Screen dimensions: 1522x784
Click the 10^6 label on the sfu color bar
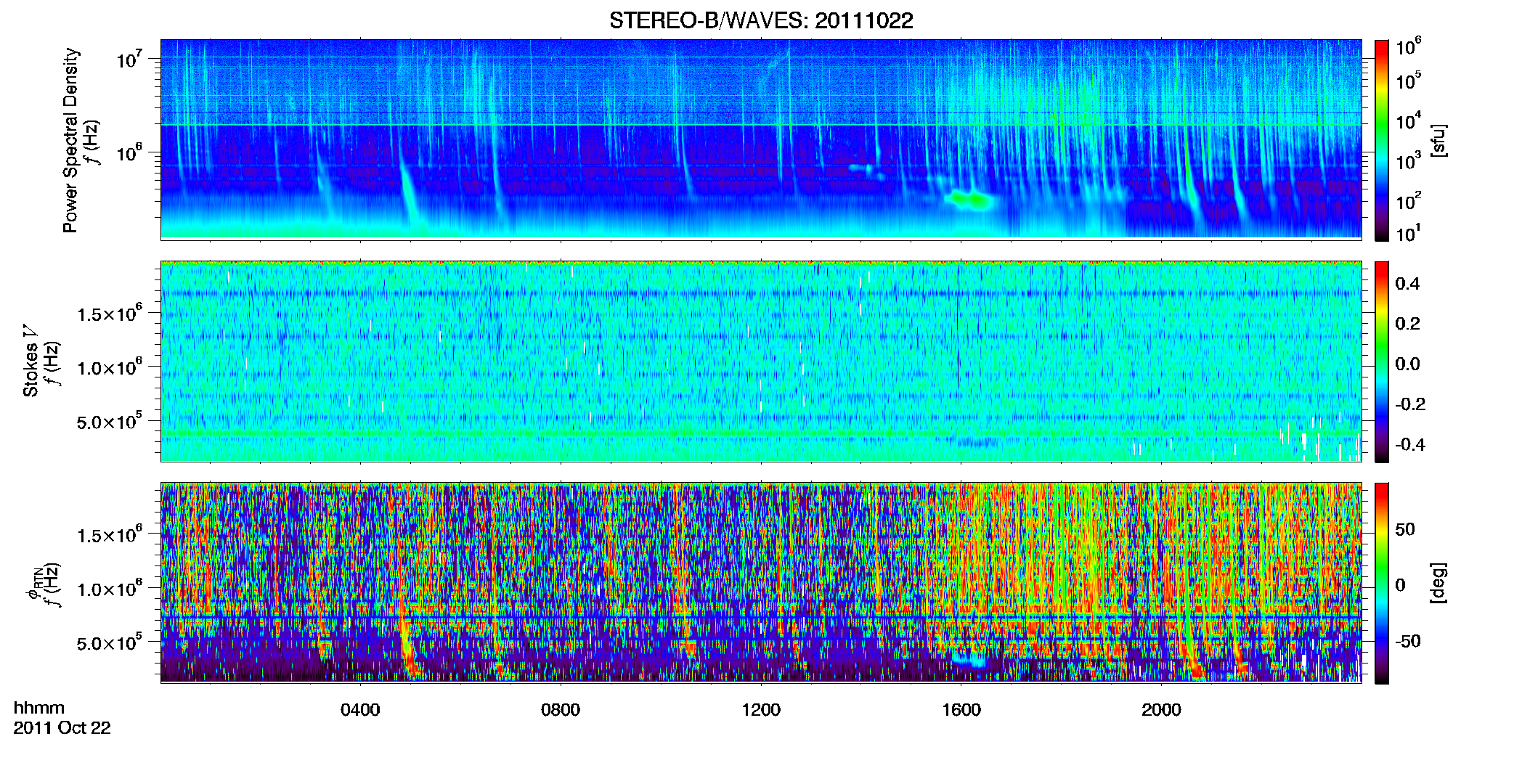(1409, 47)
